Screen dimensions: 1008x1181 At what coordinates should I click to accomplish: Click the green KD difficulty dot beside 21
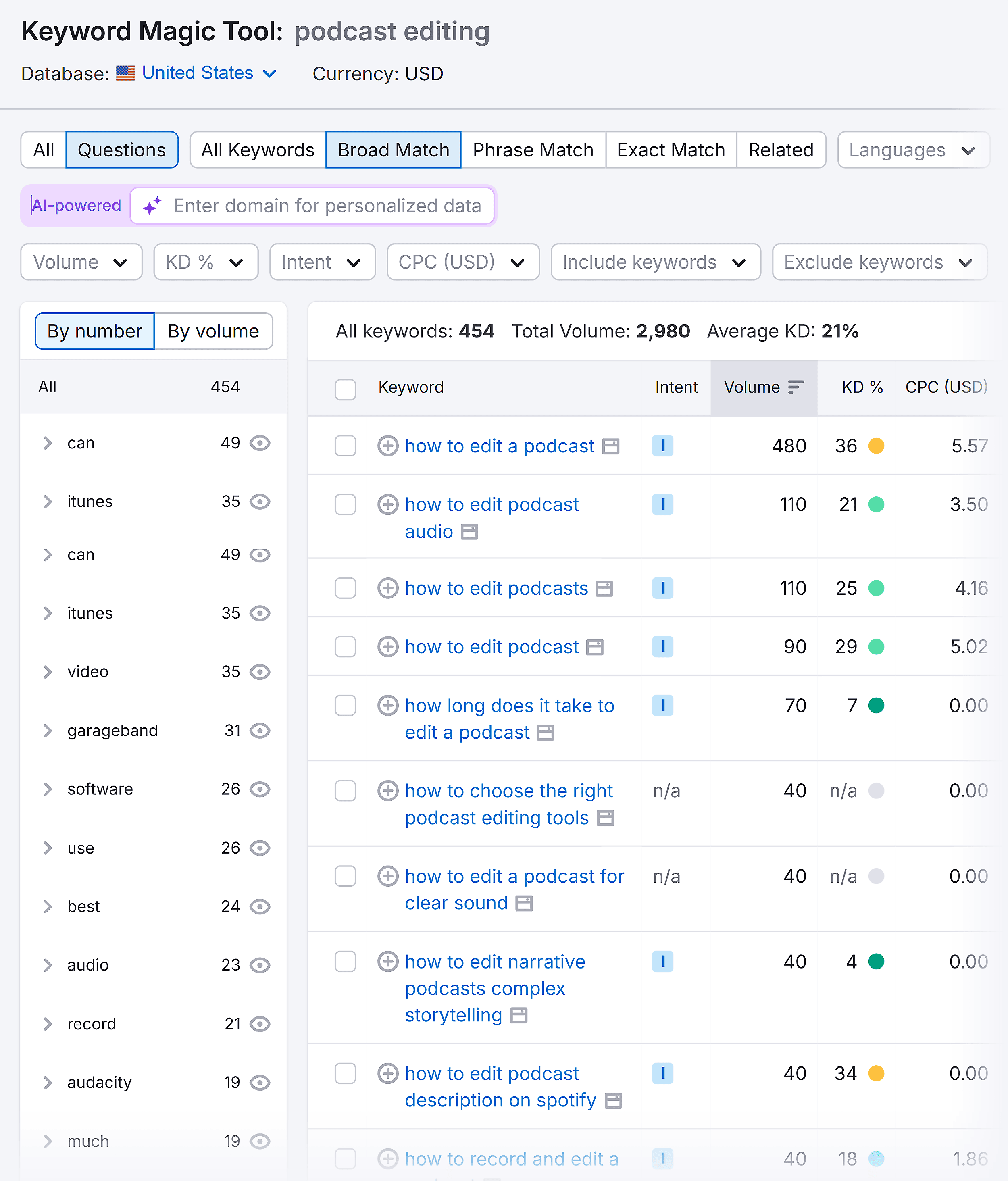(x=877, y=504)
